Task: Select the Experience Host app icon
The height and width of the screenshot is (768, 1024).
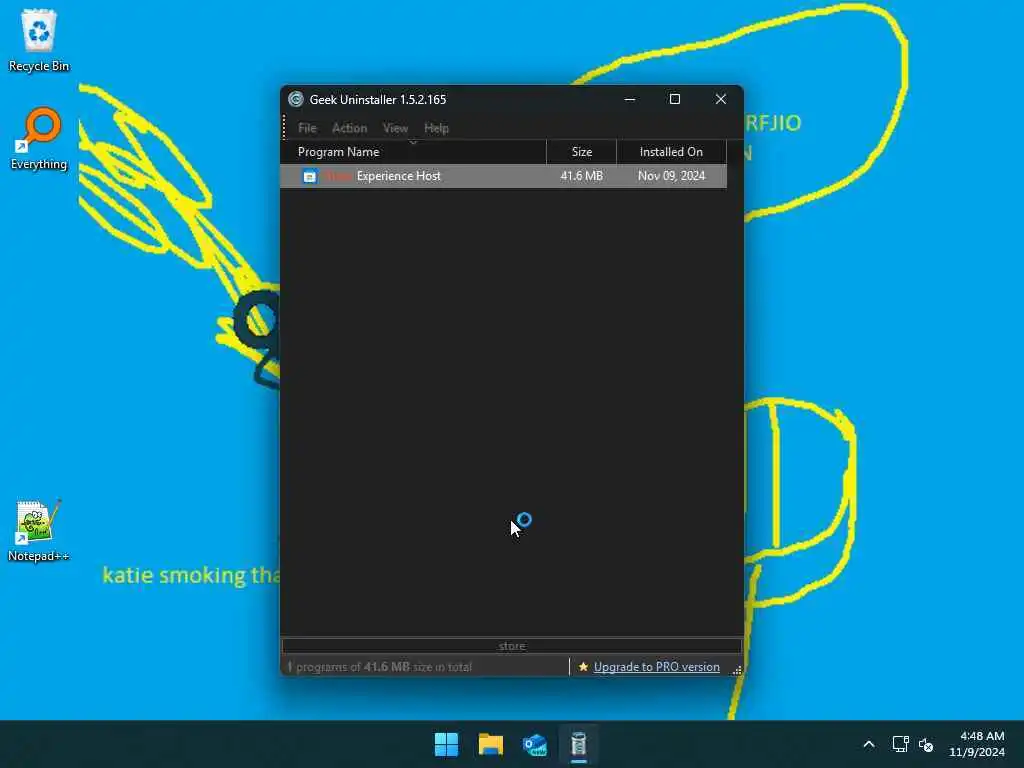Action: 310,176
